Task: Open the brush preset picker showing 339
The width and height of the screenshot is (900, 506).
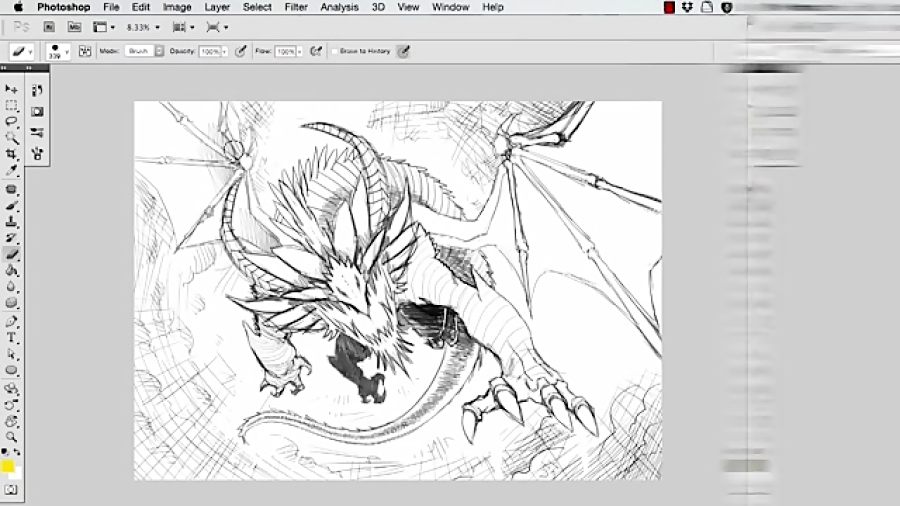Action: tap(57, 51)
